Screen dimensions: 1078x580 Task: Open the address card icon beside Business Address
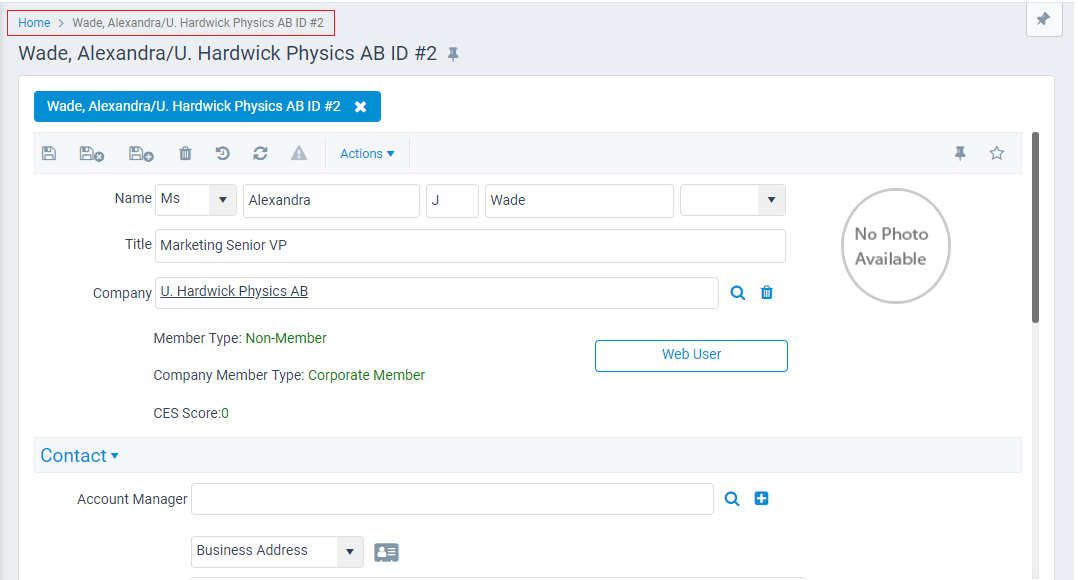click(x=386, y=551)
